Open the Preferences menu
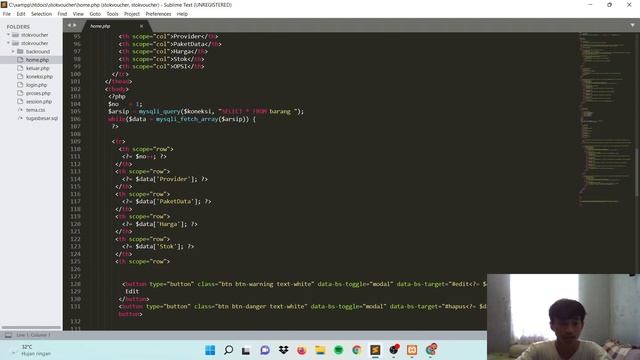 158,14
